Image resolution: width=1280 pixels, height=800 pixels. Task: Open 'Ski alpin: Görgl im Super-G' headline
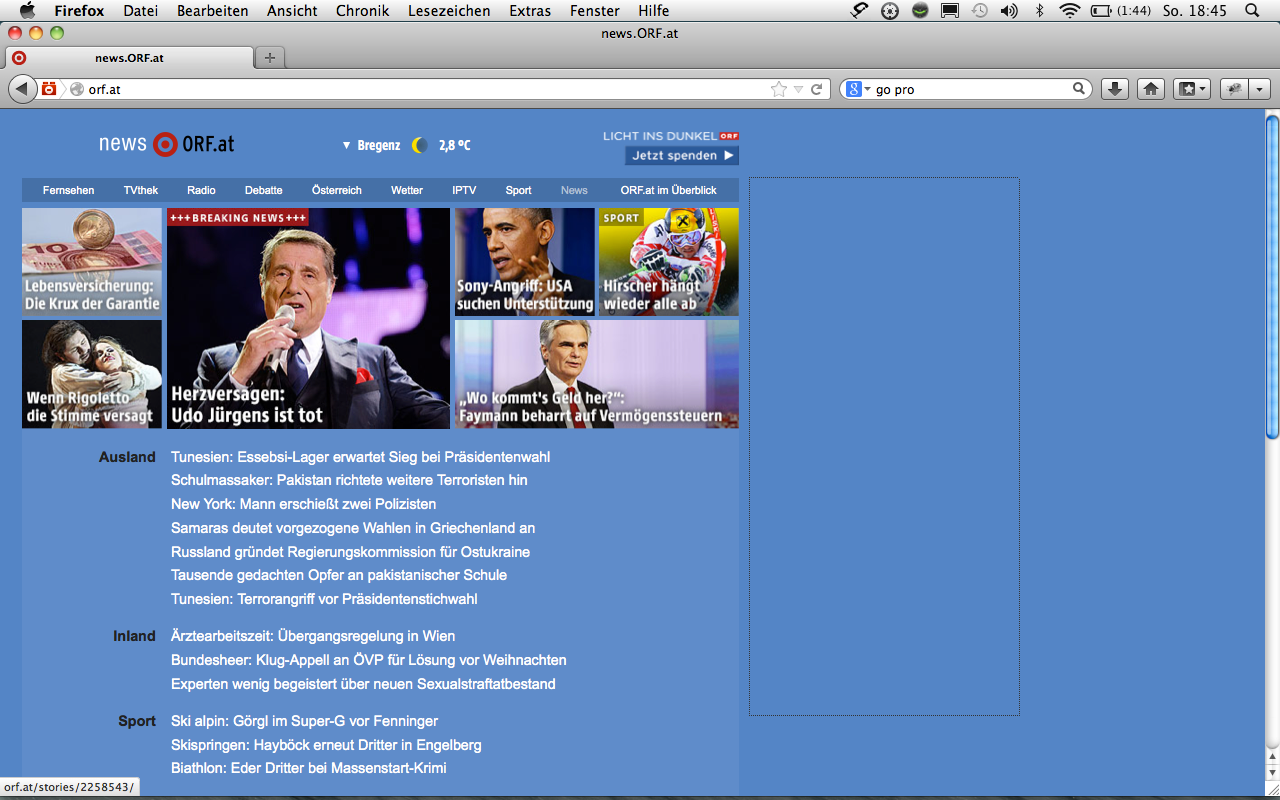[305, 721]
